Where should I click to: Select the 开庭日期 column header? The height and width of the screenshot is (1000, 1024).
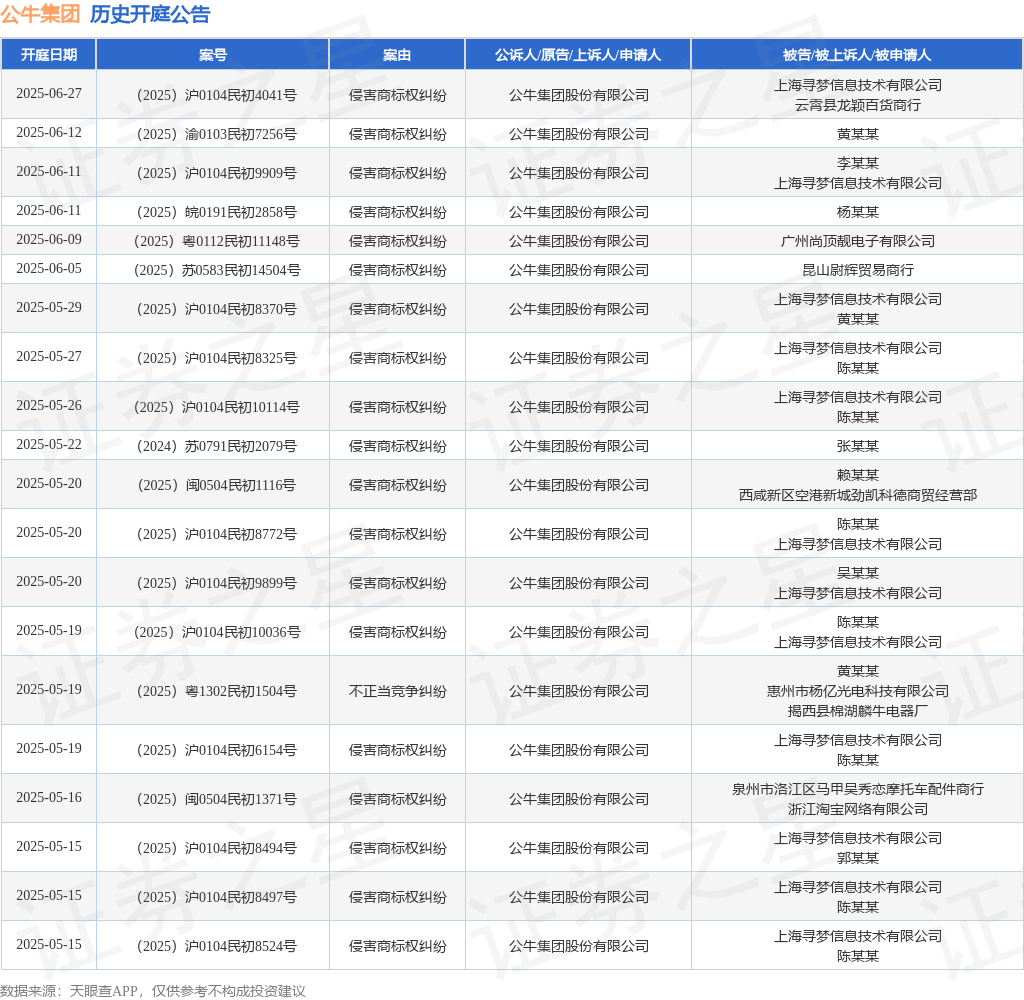click(49, 55)
